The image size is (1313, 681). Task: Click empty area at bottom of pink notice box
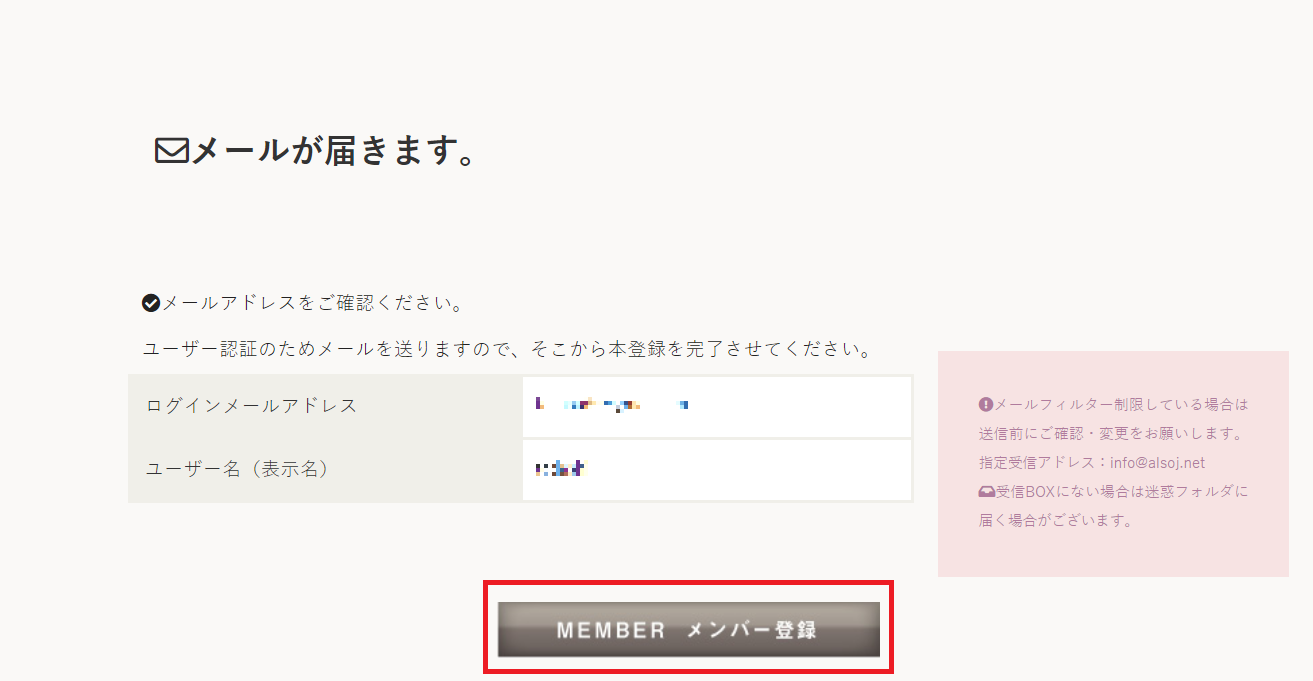[x=1112, y=555]
